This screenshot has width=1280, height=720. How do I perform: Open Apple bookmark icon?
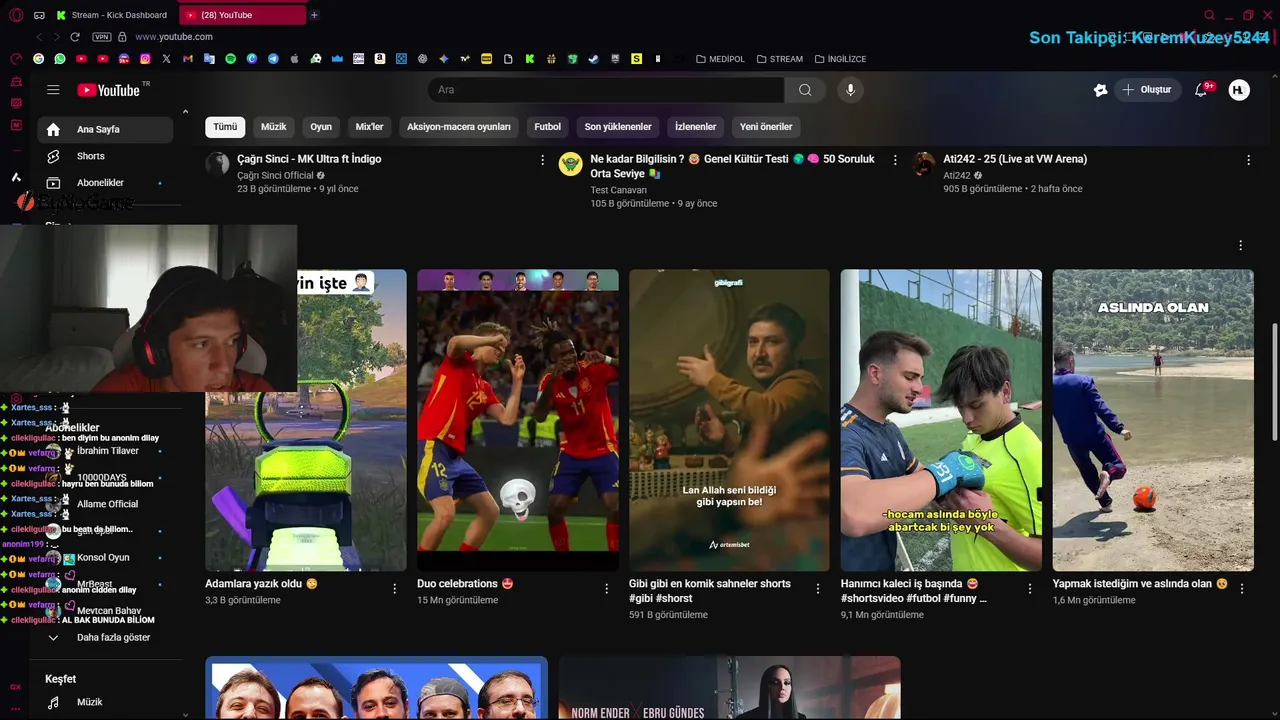pos(294,59)
